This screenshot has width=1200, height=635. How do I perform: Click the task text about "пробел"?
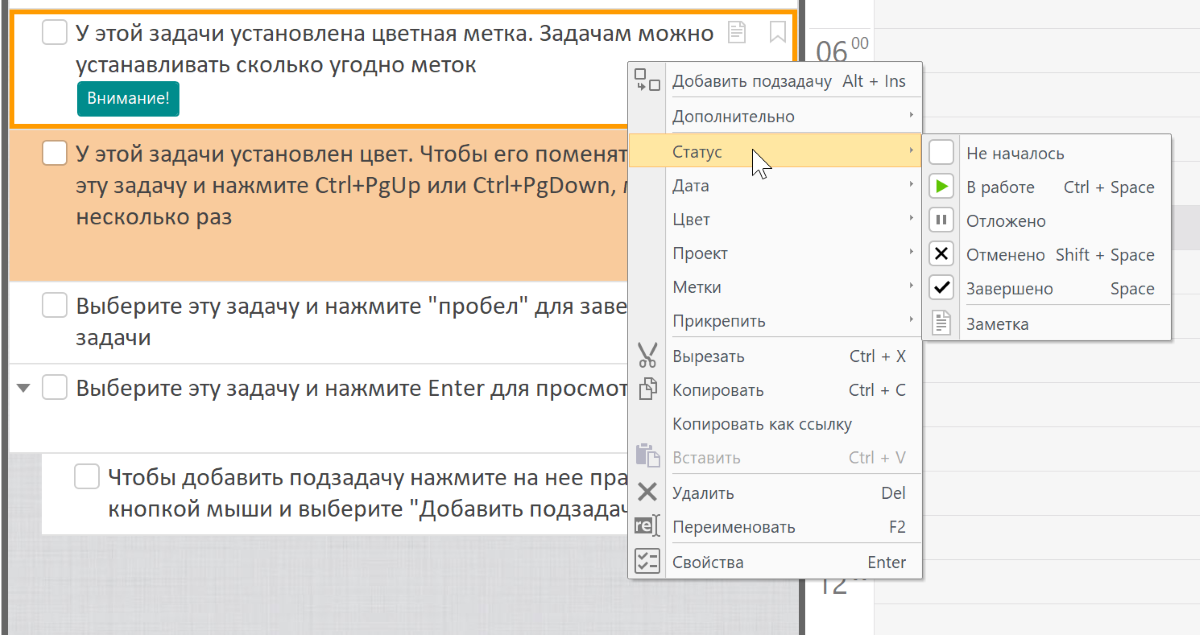[x=350, y=321]
